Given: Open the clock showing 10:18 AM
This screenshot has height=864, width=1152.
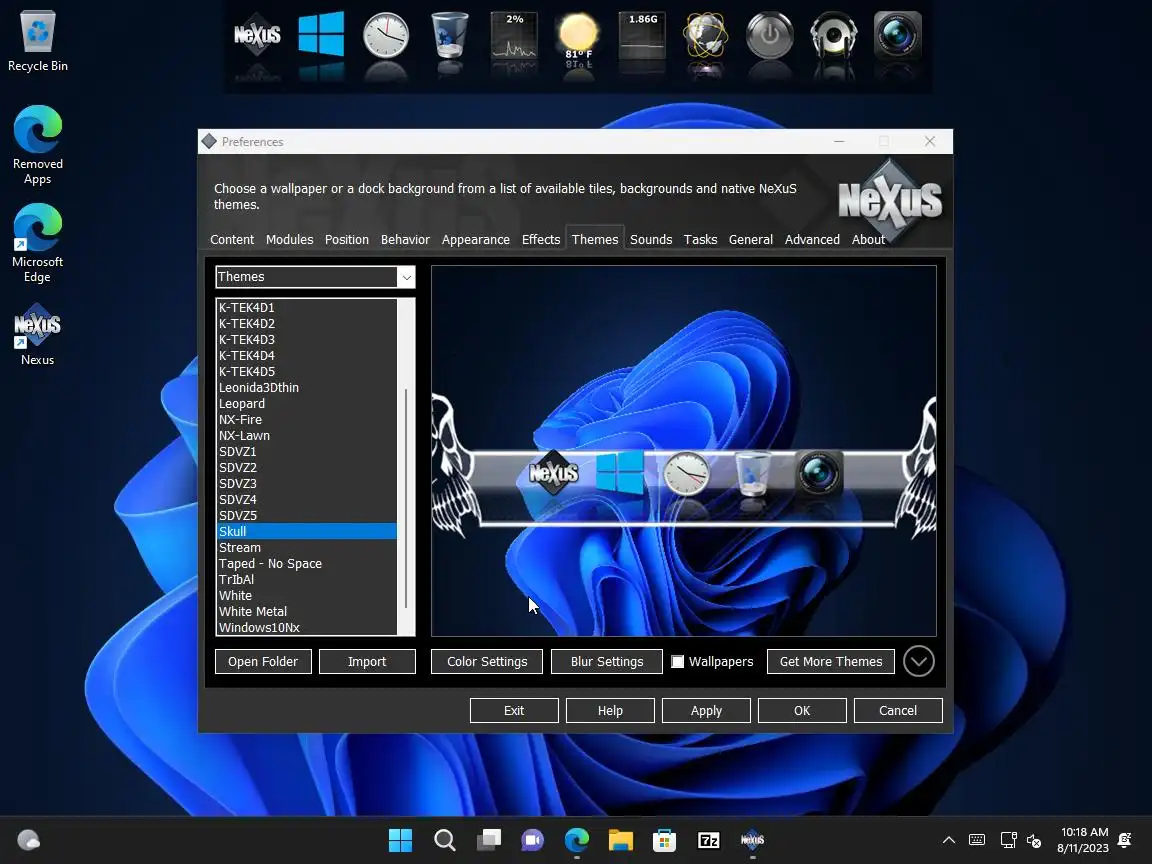Looking at the screenshot, I should (1084, 840).
